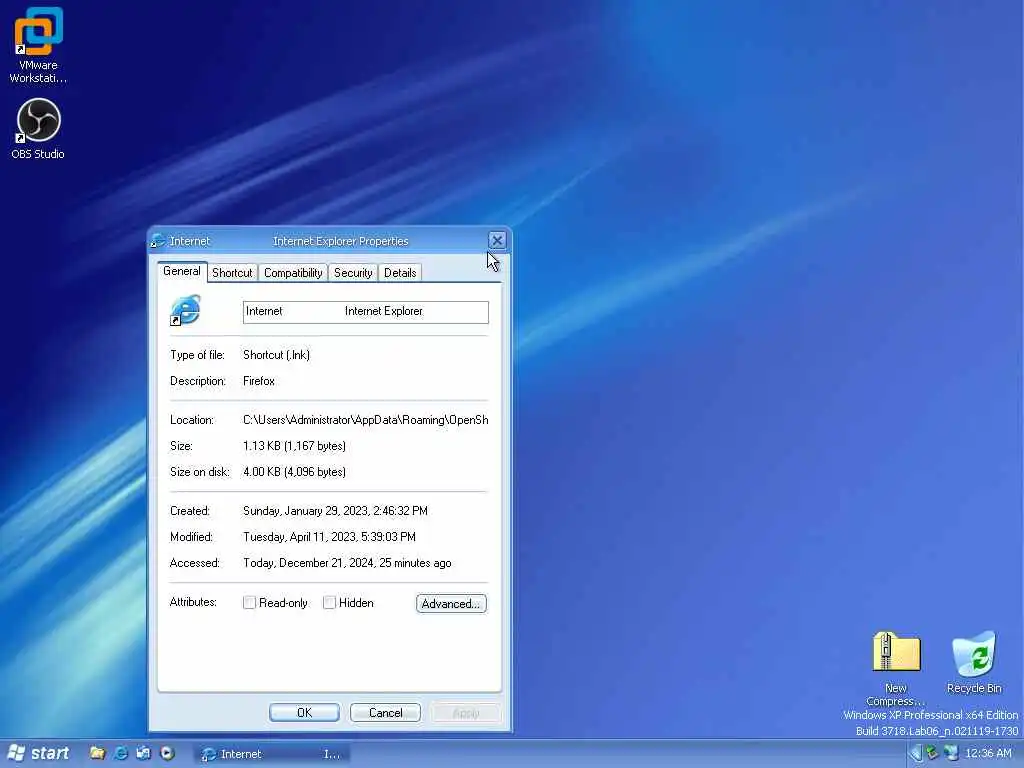Close the Internet Explorer Properties dialog
The height and width of the screenshot is (768, 1024).
click(497, 240)
